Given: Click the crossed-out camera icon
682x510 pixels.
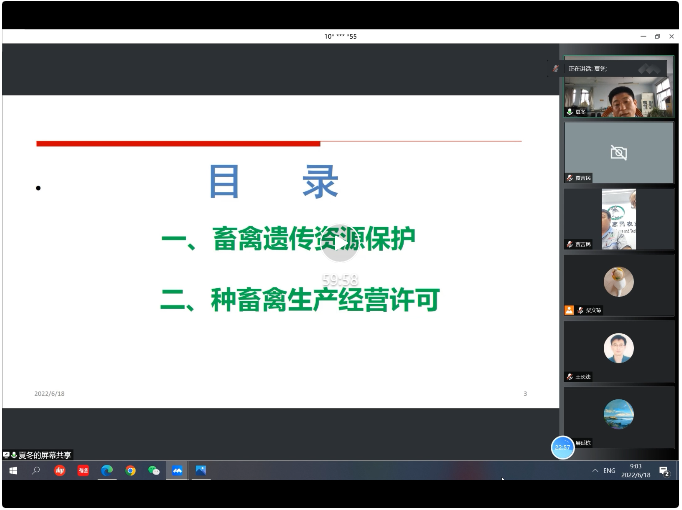Looking at the screenshot, I should tap(618, 152).
